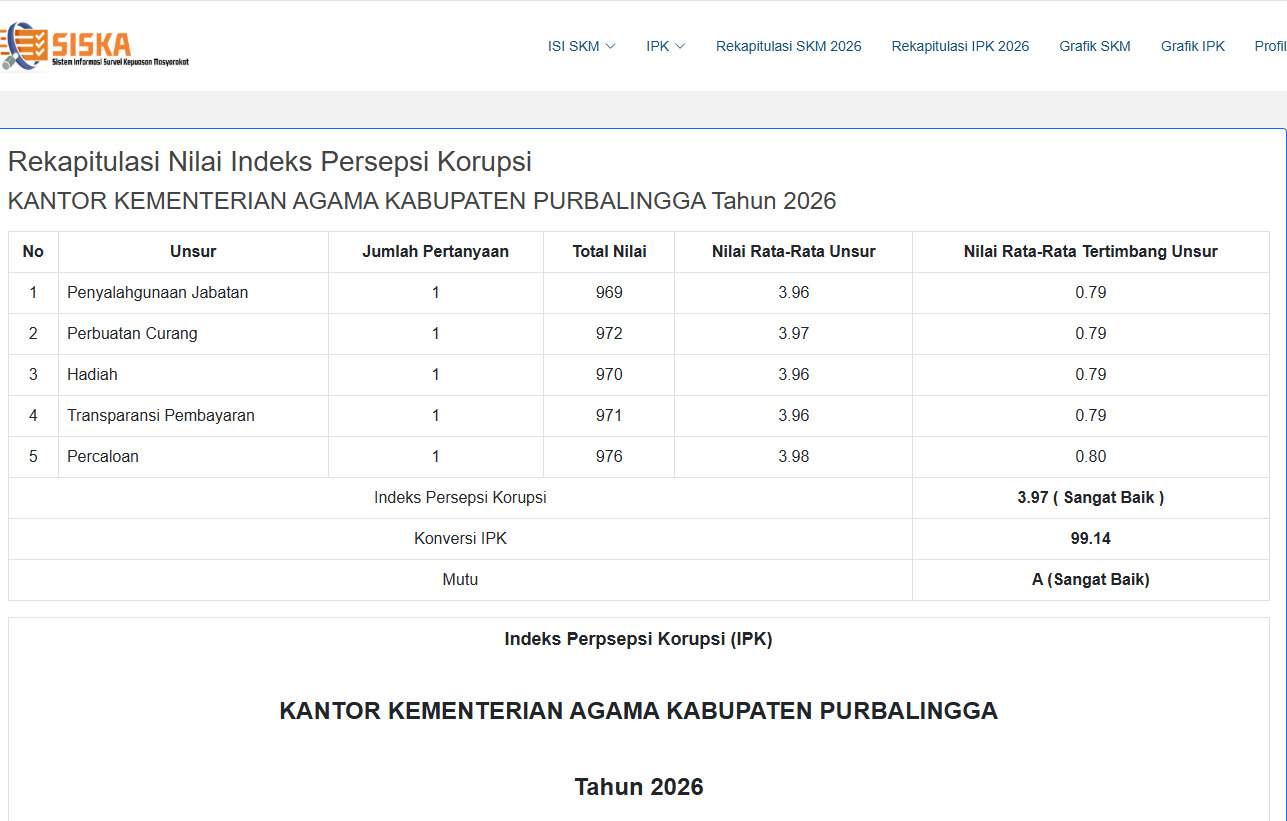Click total value 970
The image size is (1287, 821).
click(609, 375)
